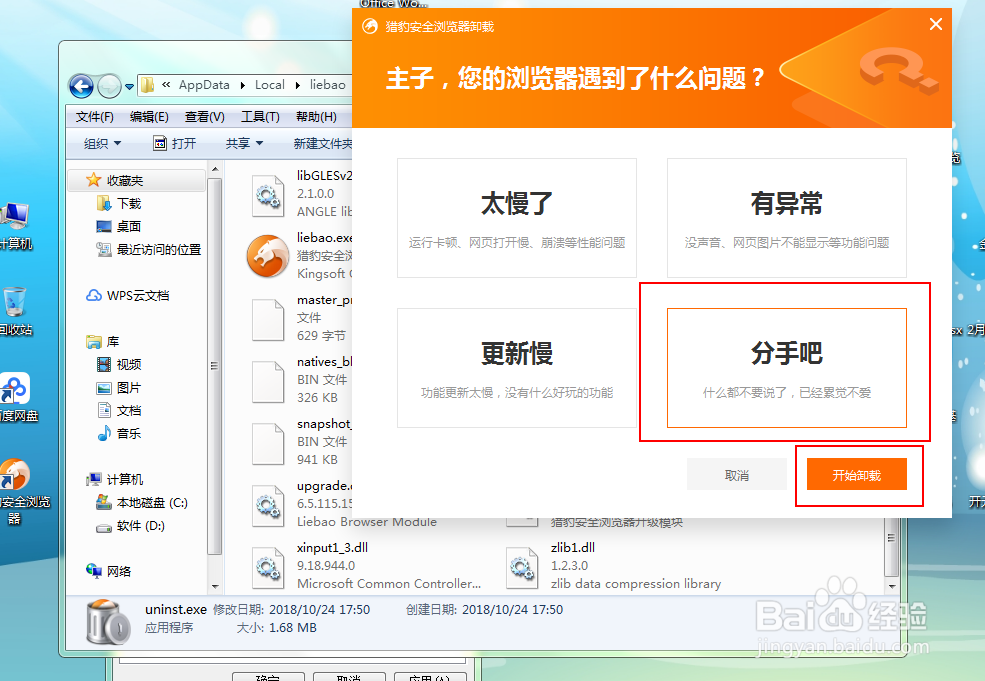The height and width of the screenshot is (681, 985).
Task: Open the navigation history dropdown arrow
Action: click(x=129, y=87)
